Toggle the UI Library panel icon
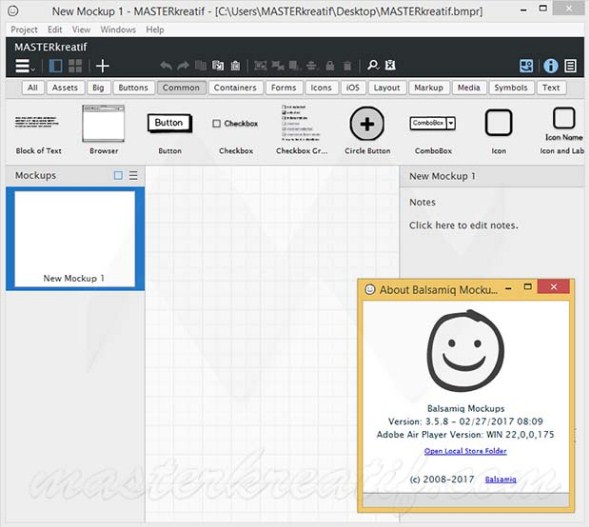Viewport: 589px width, 527px height. pos(526,66)
